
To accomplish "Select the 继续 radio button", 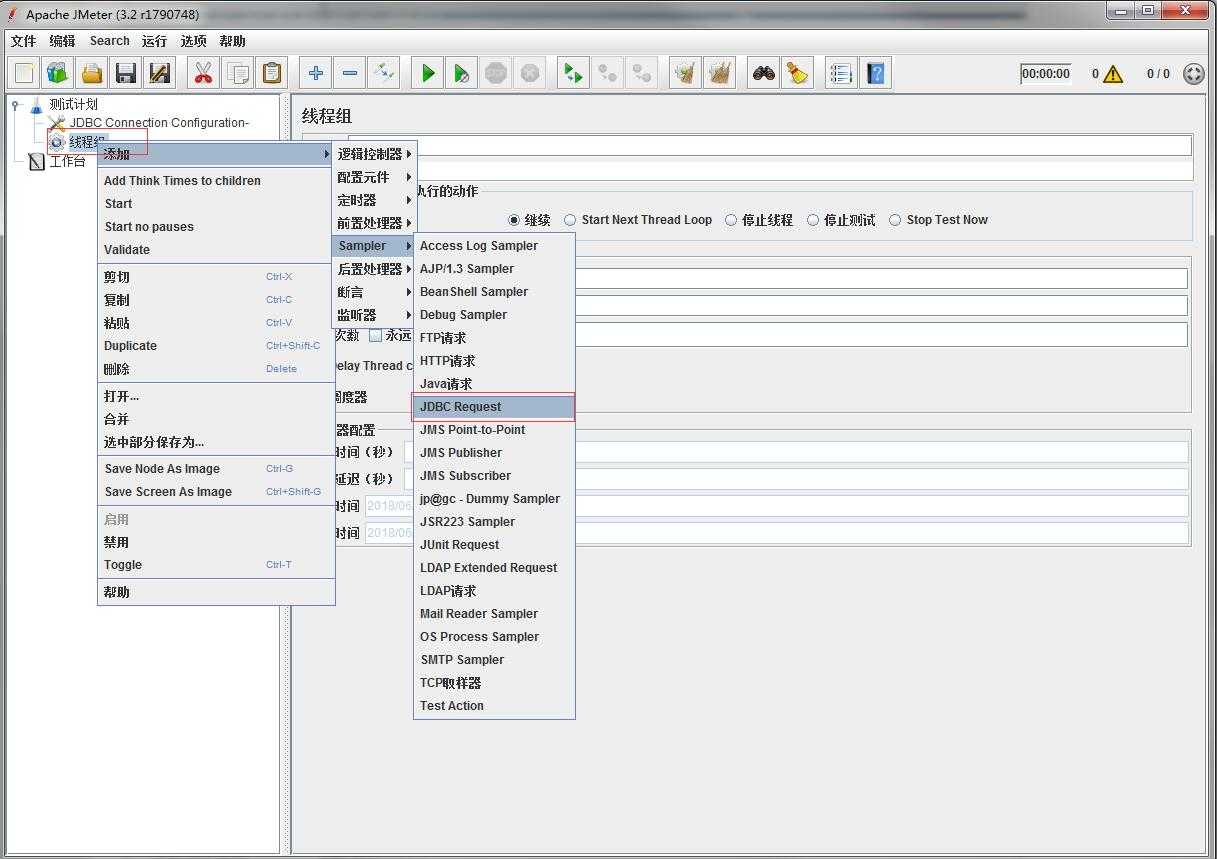I will tap(514, 220).
